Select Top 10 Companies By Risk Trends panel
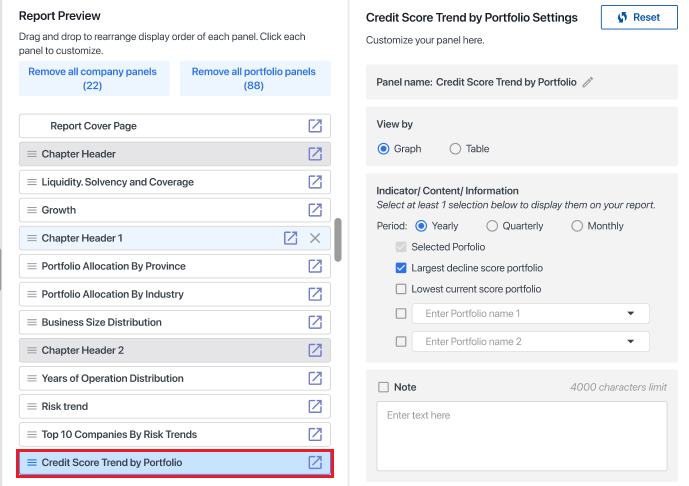Screen dimensions: 689x486 pos(119,434)
